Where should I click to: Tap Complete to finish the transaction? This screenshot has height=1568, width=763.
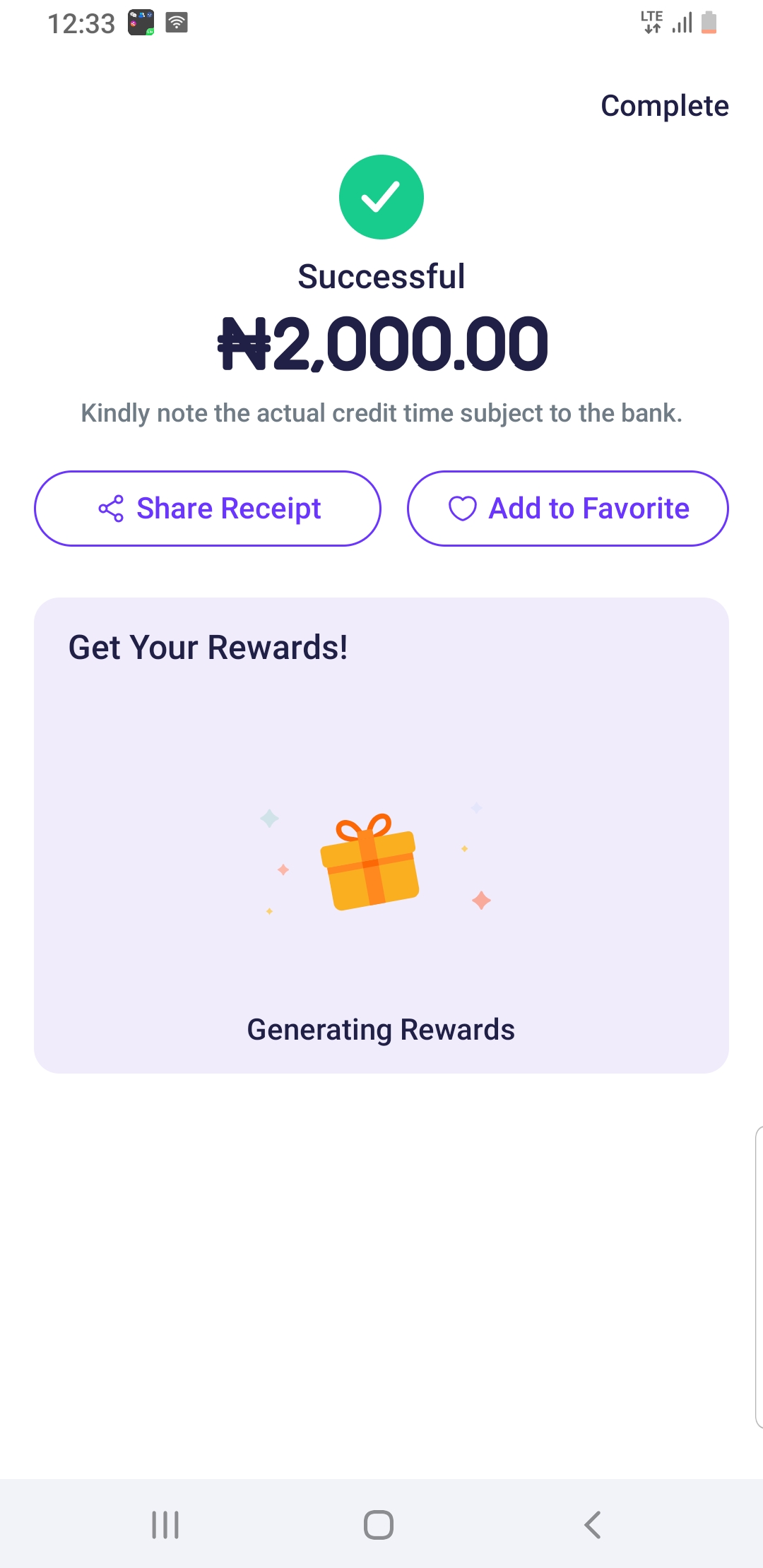pyautogui.click(x=664, y=106)
